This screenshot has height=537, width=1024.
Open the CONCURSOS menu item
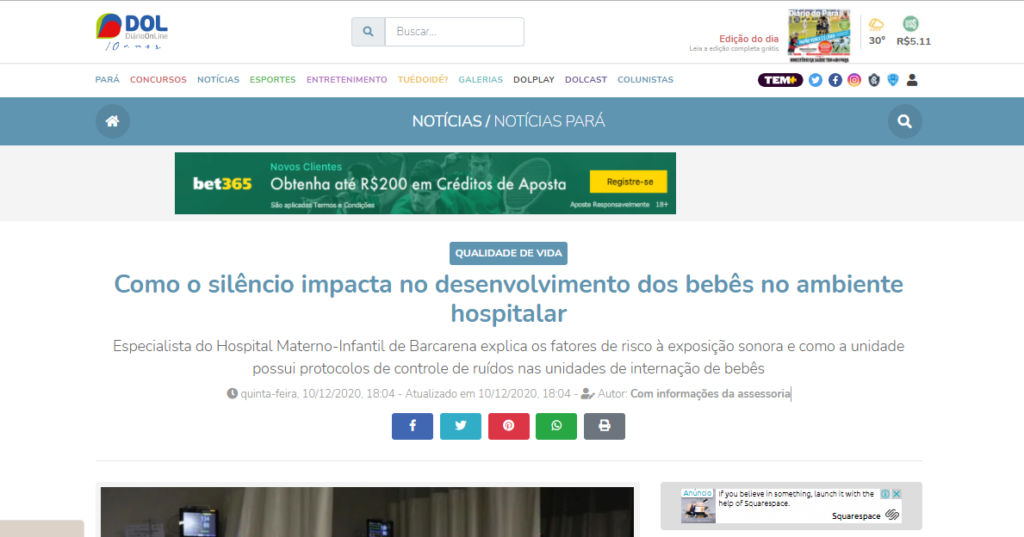(x=158, y=80)
